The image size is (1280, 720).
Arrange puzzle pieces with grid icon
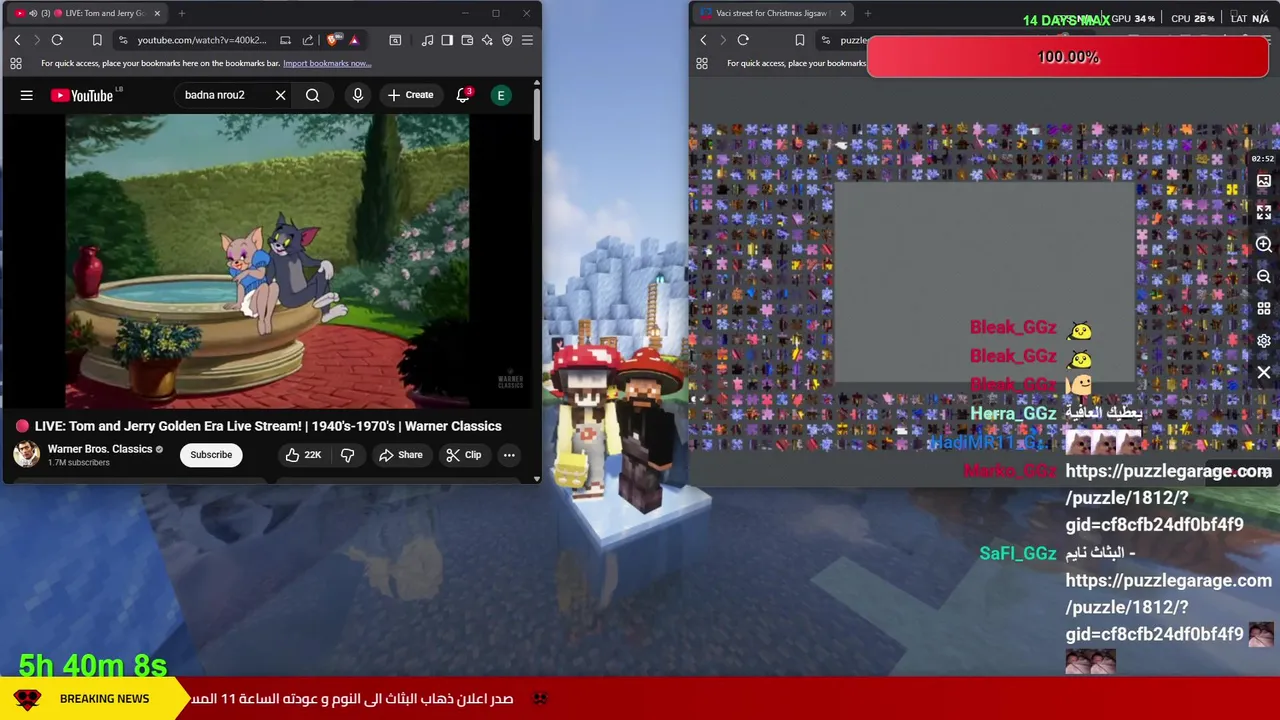[x=1264, y=309]
